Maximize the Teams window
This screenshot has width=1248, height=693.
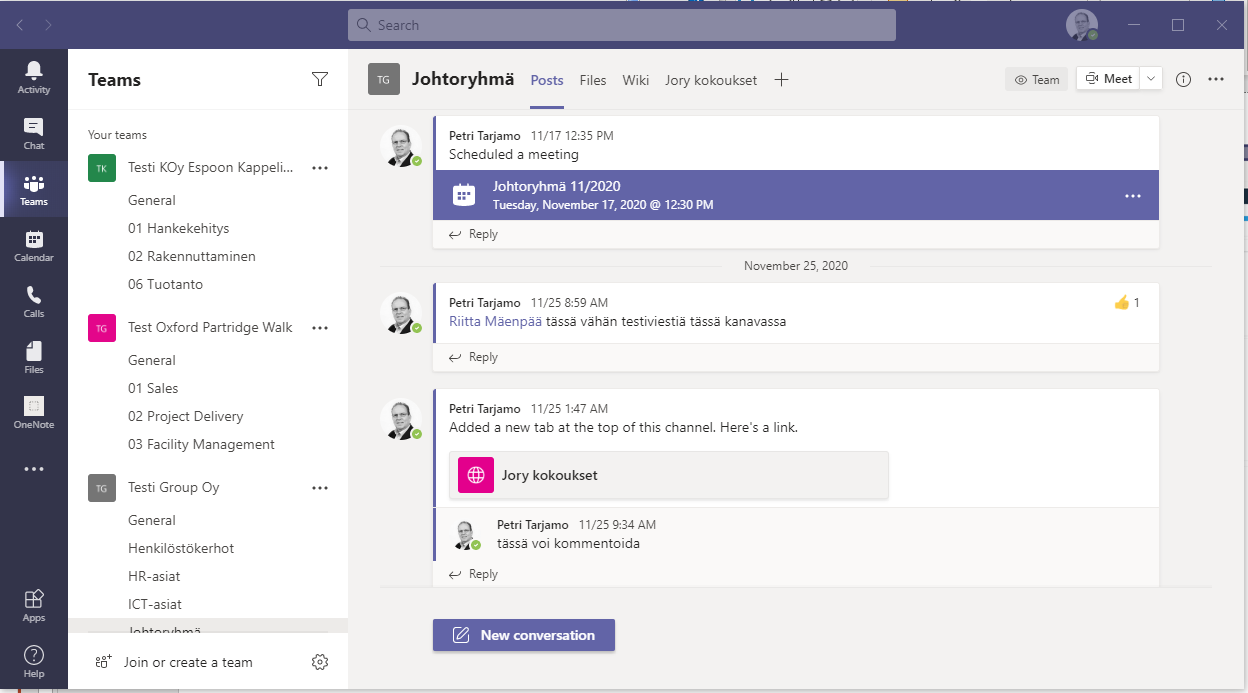[1178, 25]
